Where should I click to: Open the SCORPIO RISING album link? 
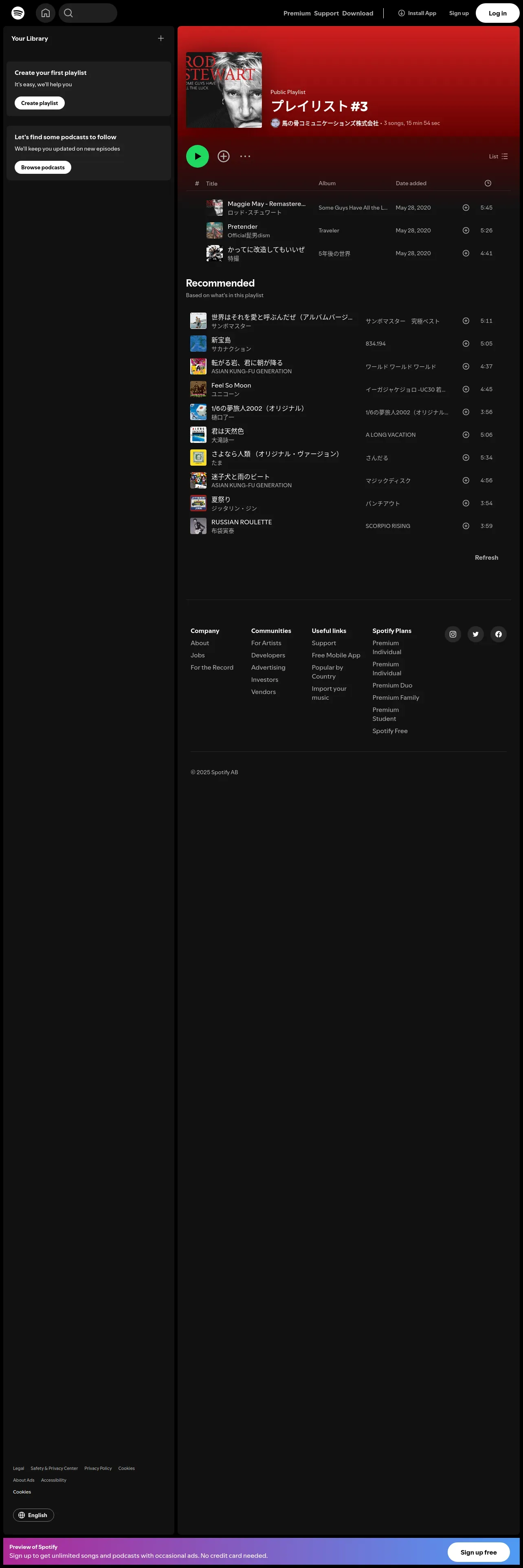tap(388, 526)
